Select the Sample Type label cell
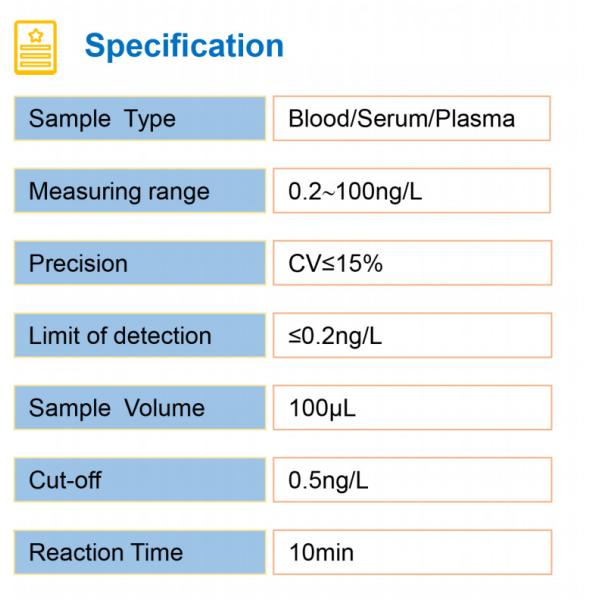The height and width of the screenshot is (600, 600). coord(139,119)
